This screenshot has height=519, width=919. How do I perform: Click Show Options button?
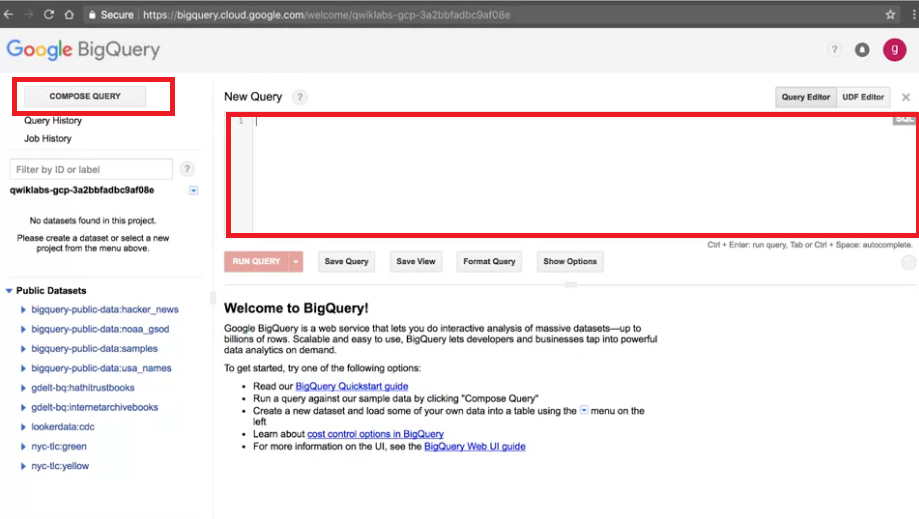pos(570,261)
